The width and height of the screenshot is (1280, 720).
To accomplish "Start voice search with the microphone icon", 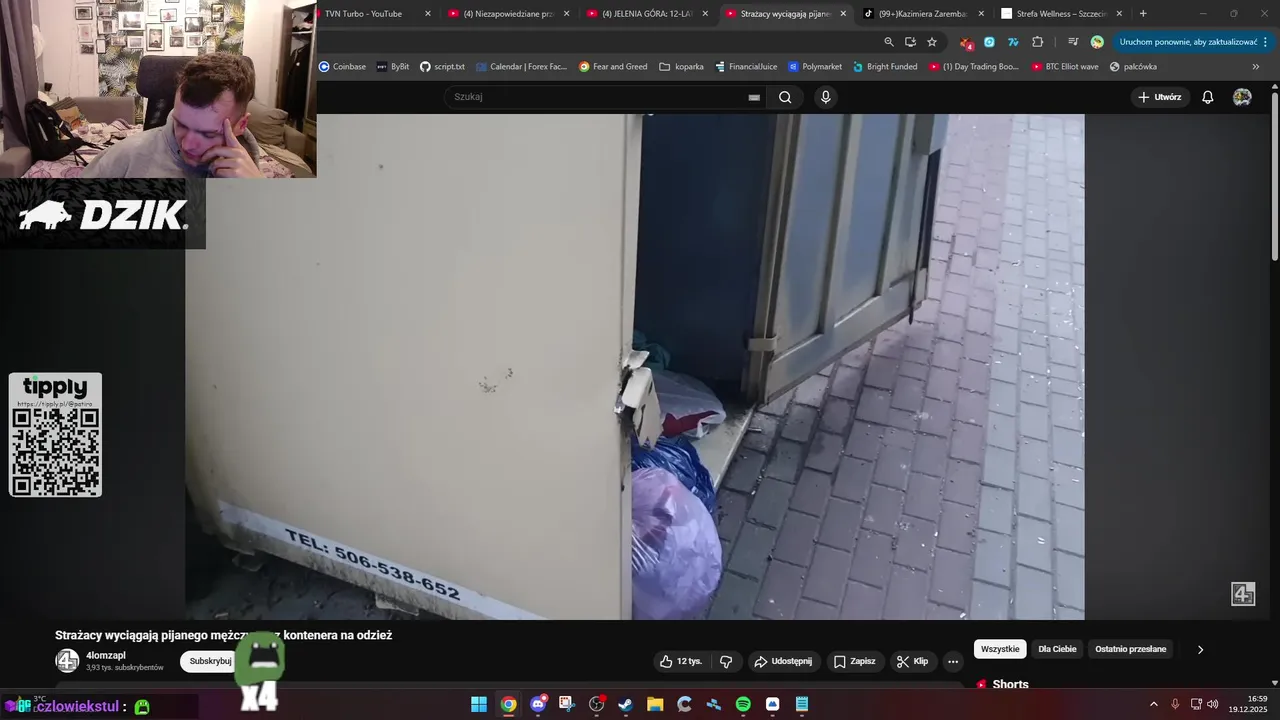I will tap(825, 97).
